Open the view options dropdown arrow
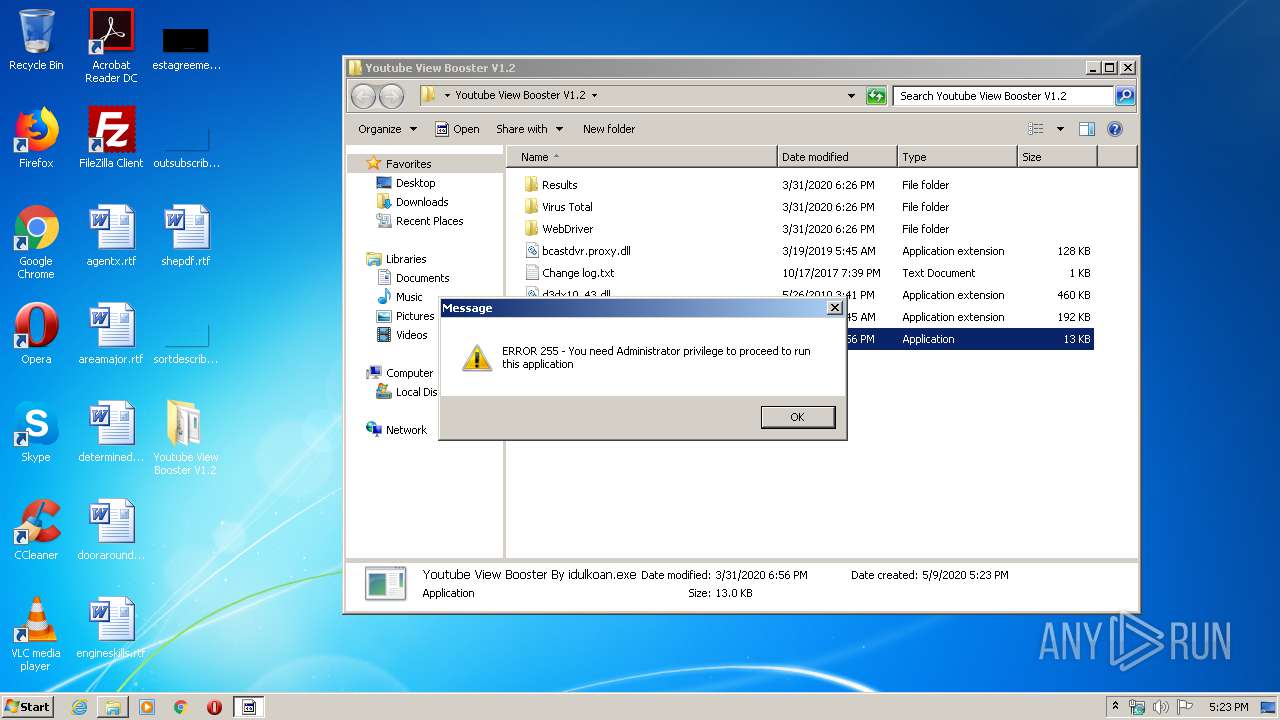 [x=1060, y=129]
